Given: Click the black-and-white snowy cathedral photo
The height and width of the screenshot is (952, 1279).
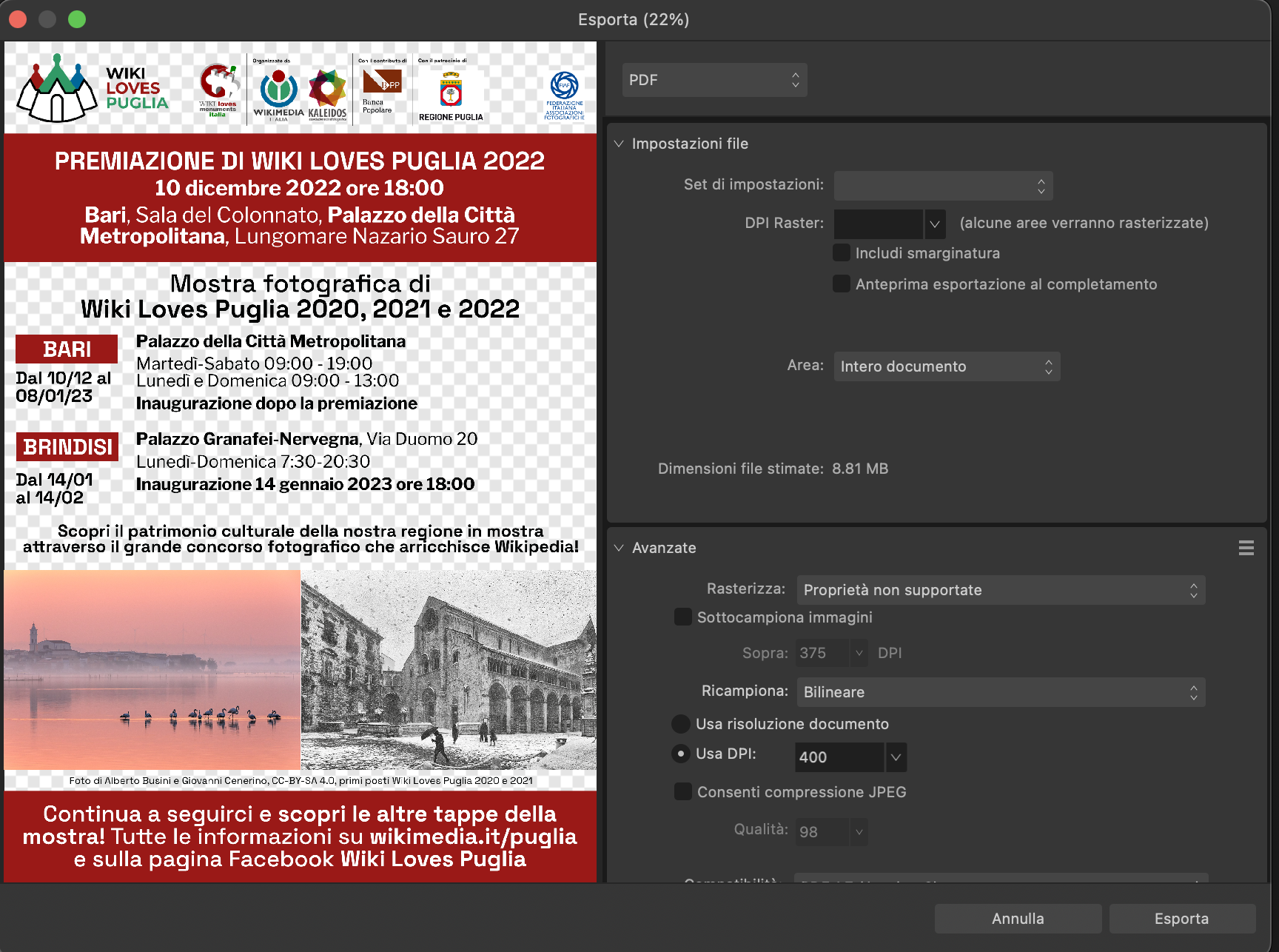Looking at the screenshot, I should point(449,669).
